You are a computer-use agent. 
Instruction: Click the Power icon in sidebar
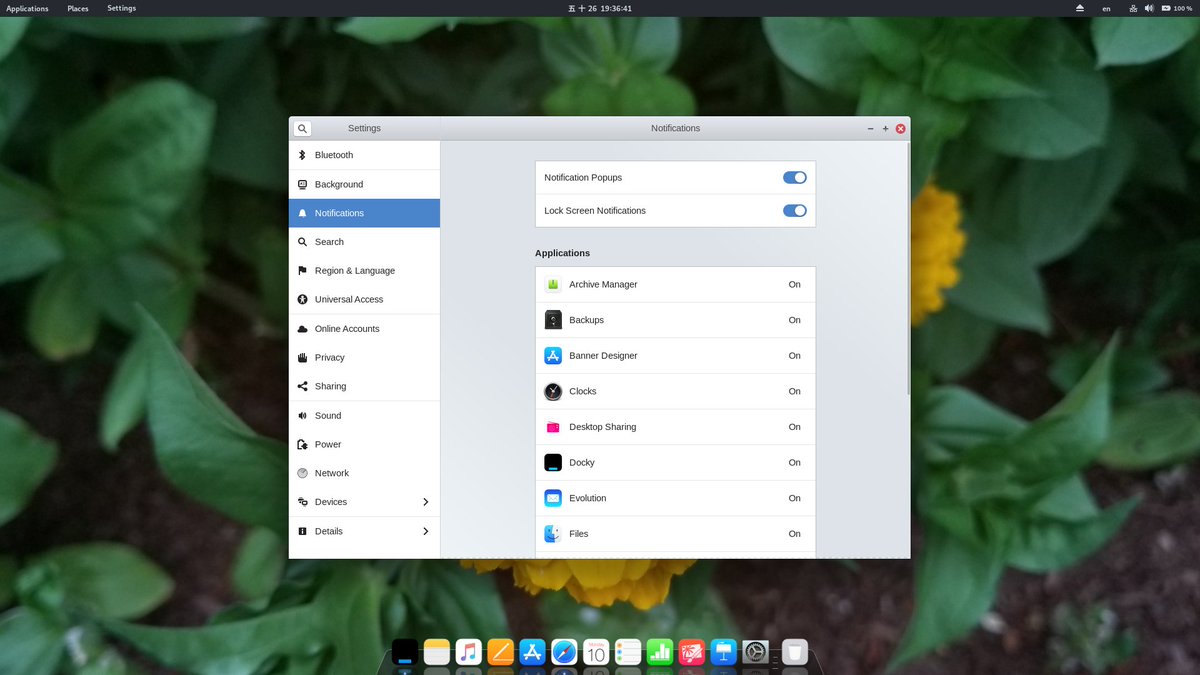302,444
